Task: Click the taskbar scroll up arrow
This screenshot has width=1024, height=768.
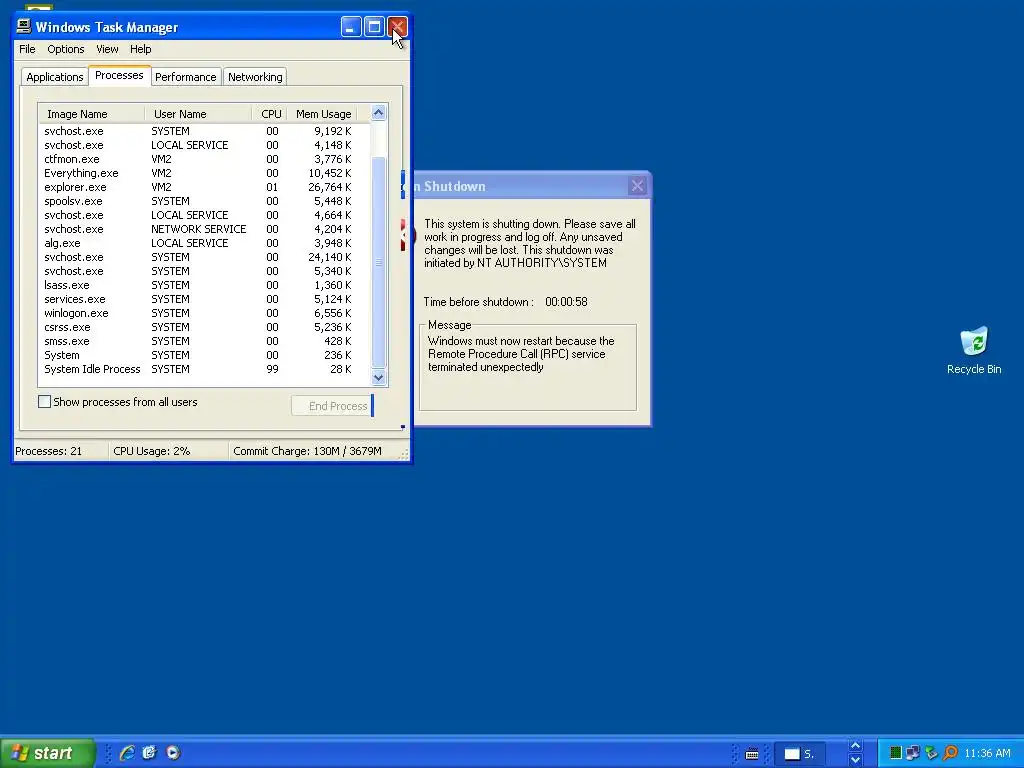Action: pyautogui.click(x=856, y=745)
